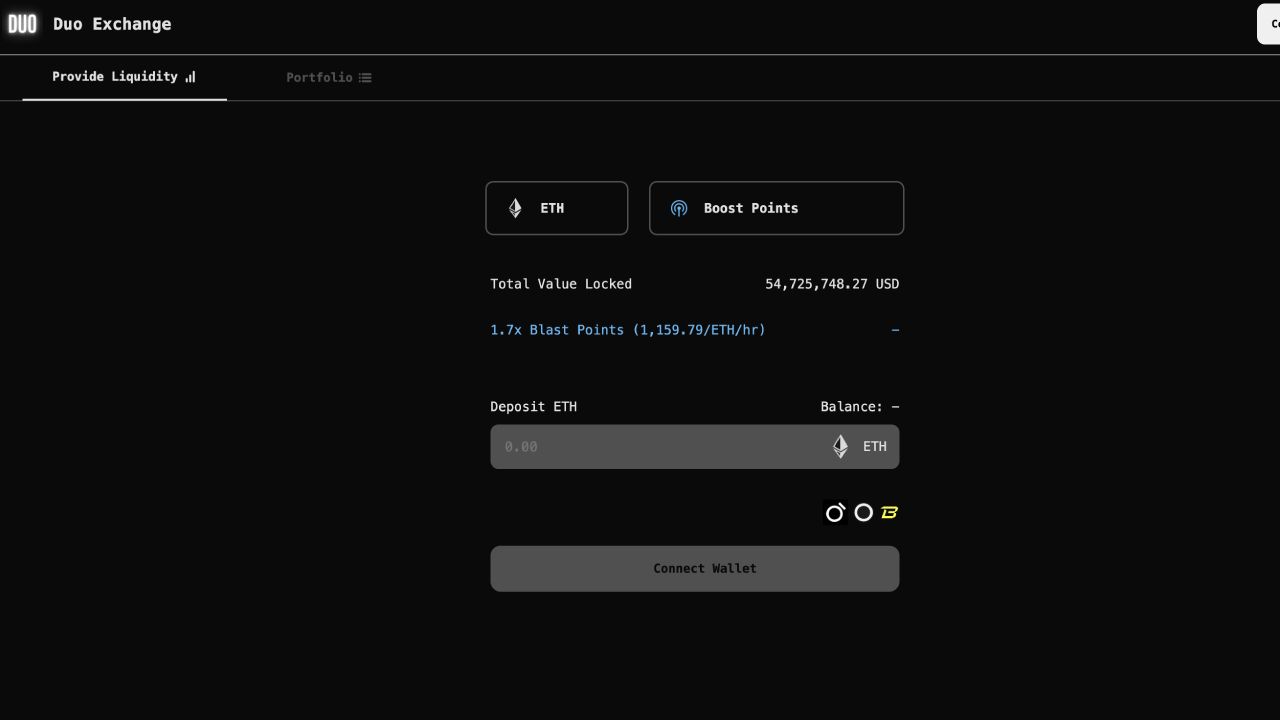The width and height of the screenshot is (1280, 720).
Task: Click the blue signal icon in Boost Points
Action: (679, 208)
